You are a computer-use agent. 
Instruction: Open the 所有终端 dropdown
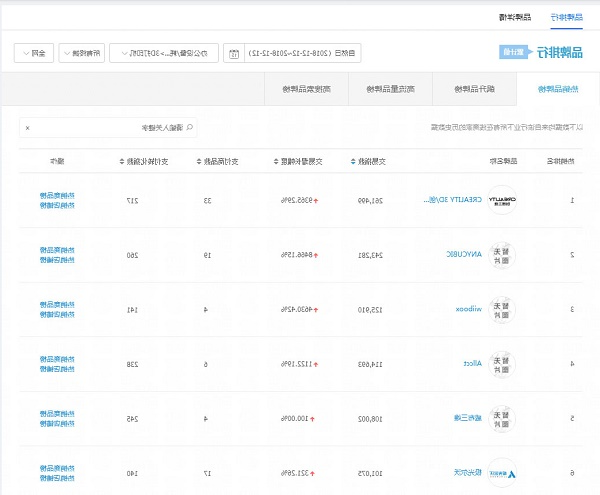click(80, 53)
